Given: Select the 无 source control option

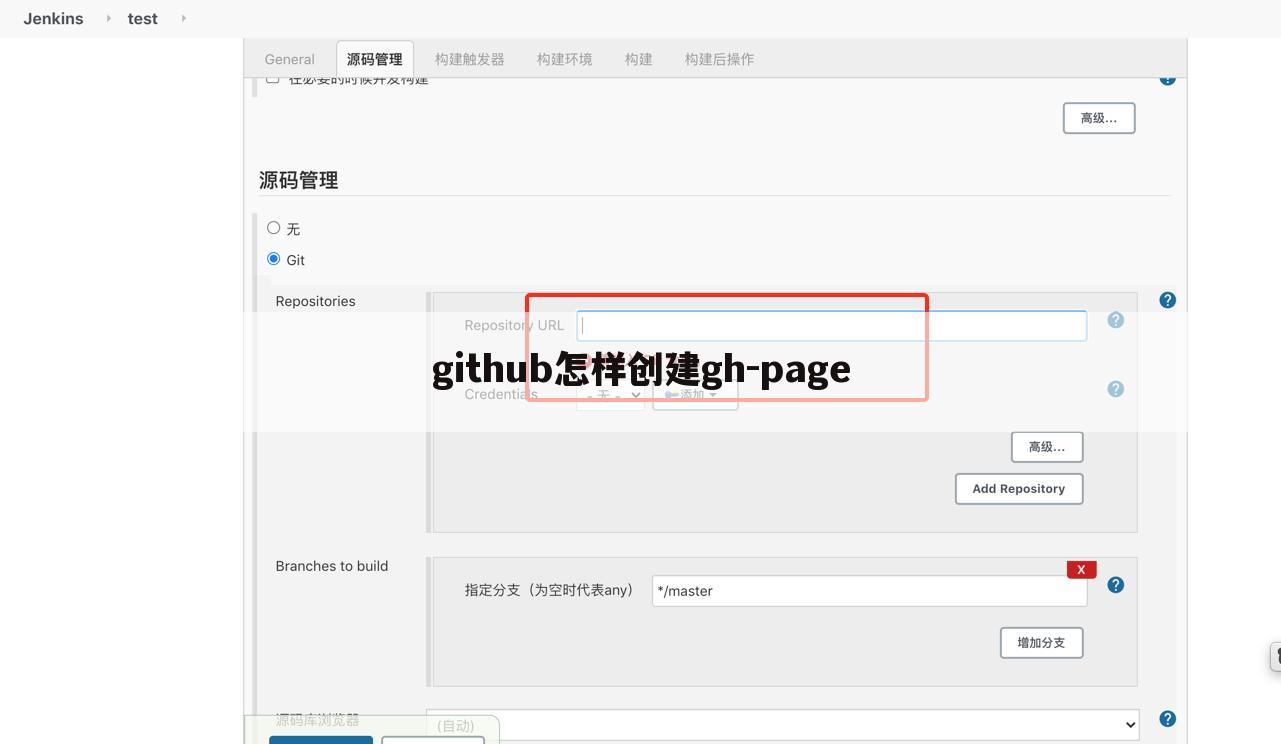Looking at the screenshot, I should [x=273, y=227].
